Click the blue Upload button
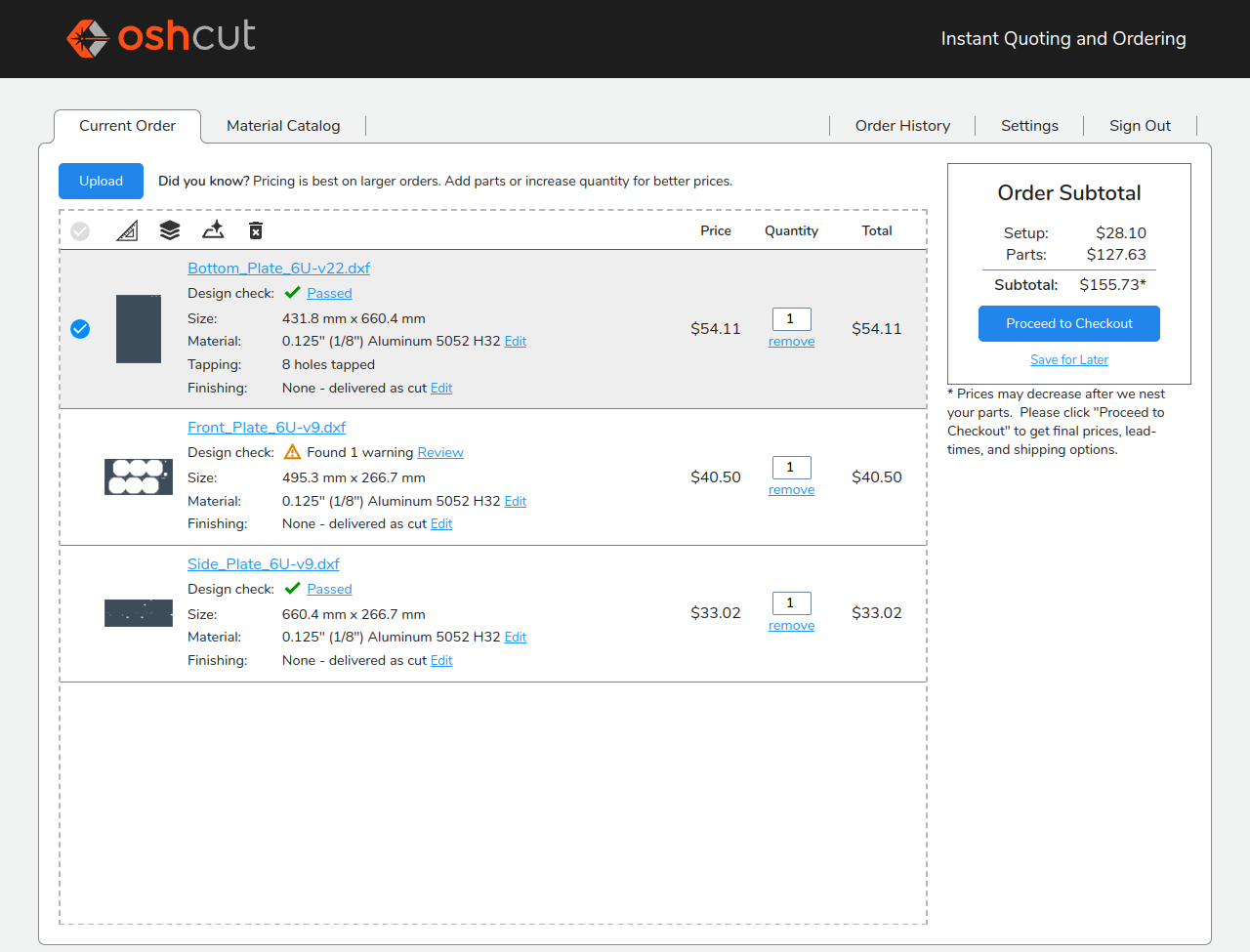 click(101, 182)
